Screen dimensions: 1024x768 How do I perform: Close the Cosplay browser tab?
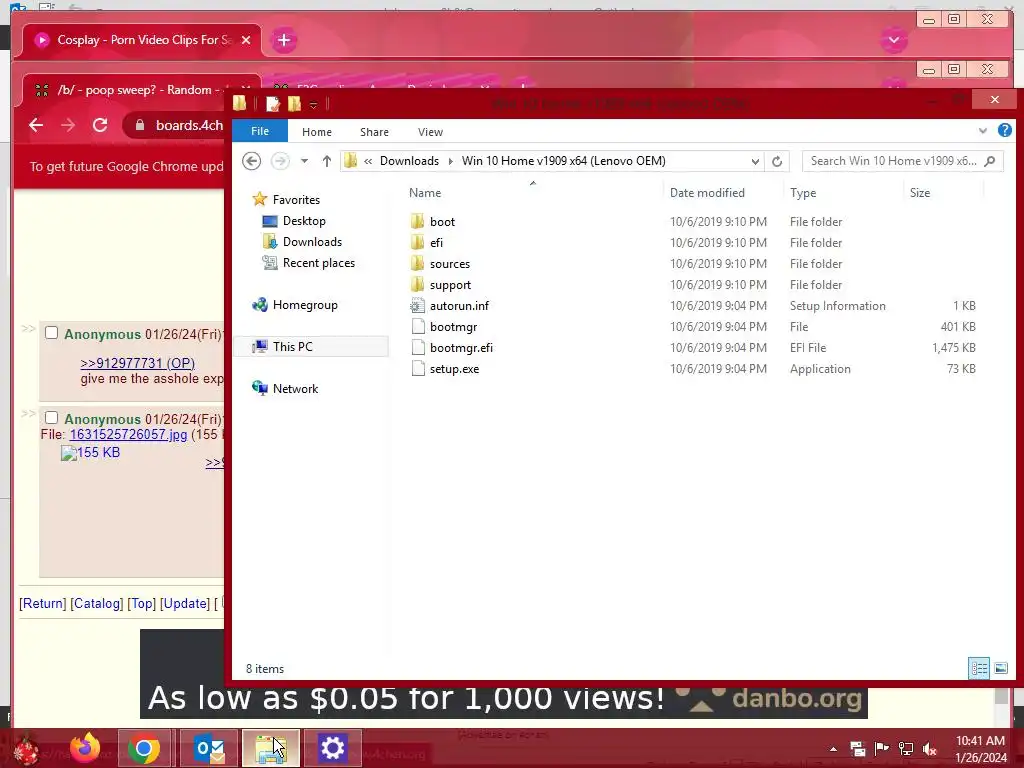pyautogui.click(x=246, y=40)
